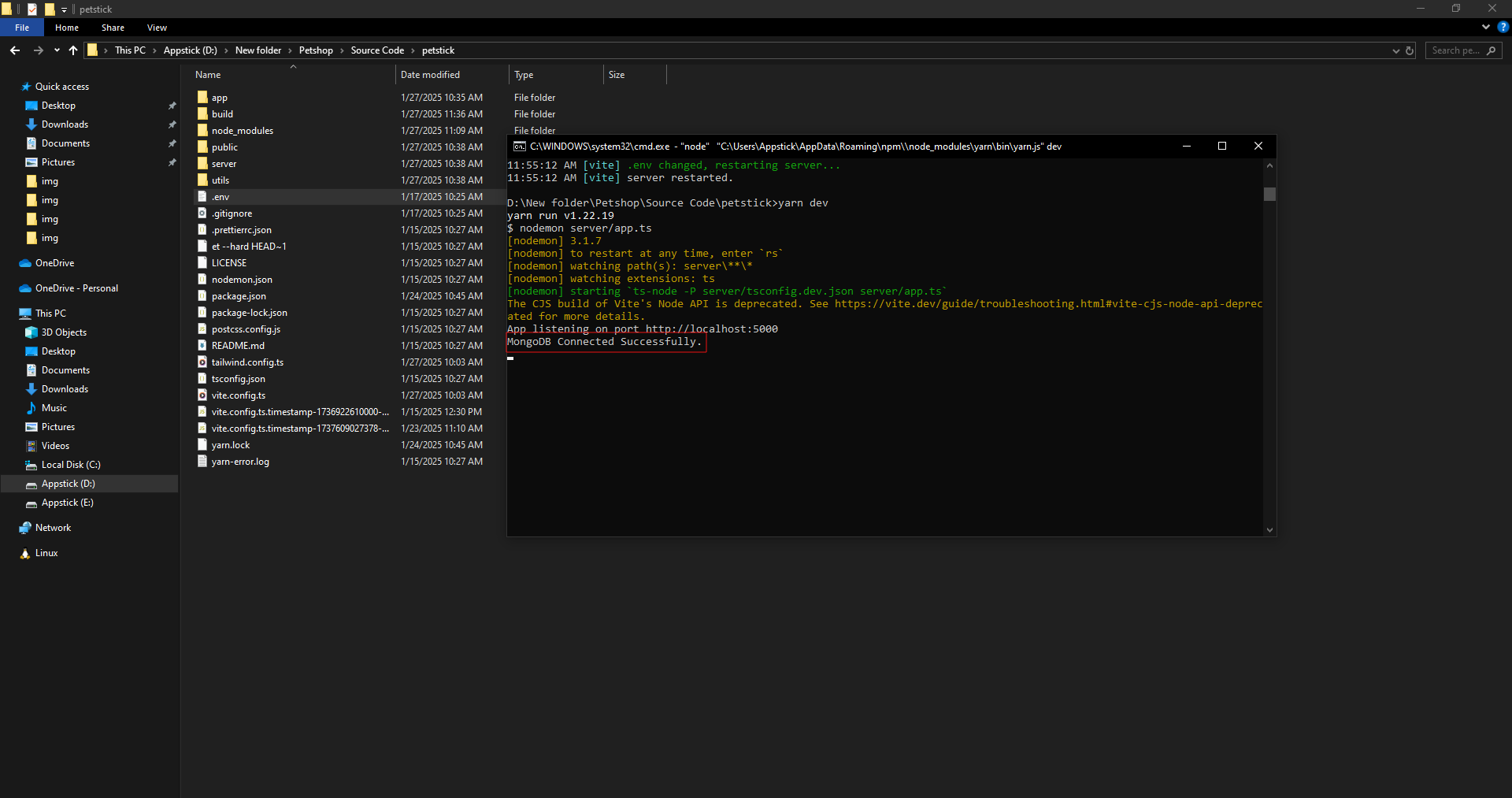Image resolution: width=1512 pixels, height=798 pixels.
Task: Click the terminal scrollbar down arrow
Action: click(x=1269, y=530)
